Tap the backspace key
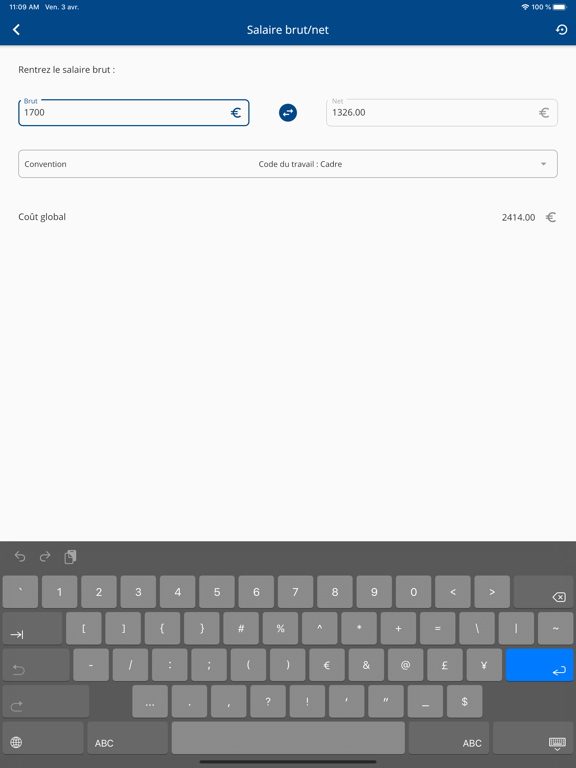Screen dimensions: 576x768 coord(544,592)
